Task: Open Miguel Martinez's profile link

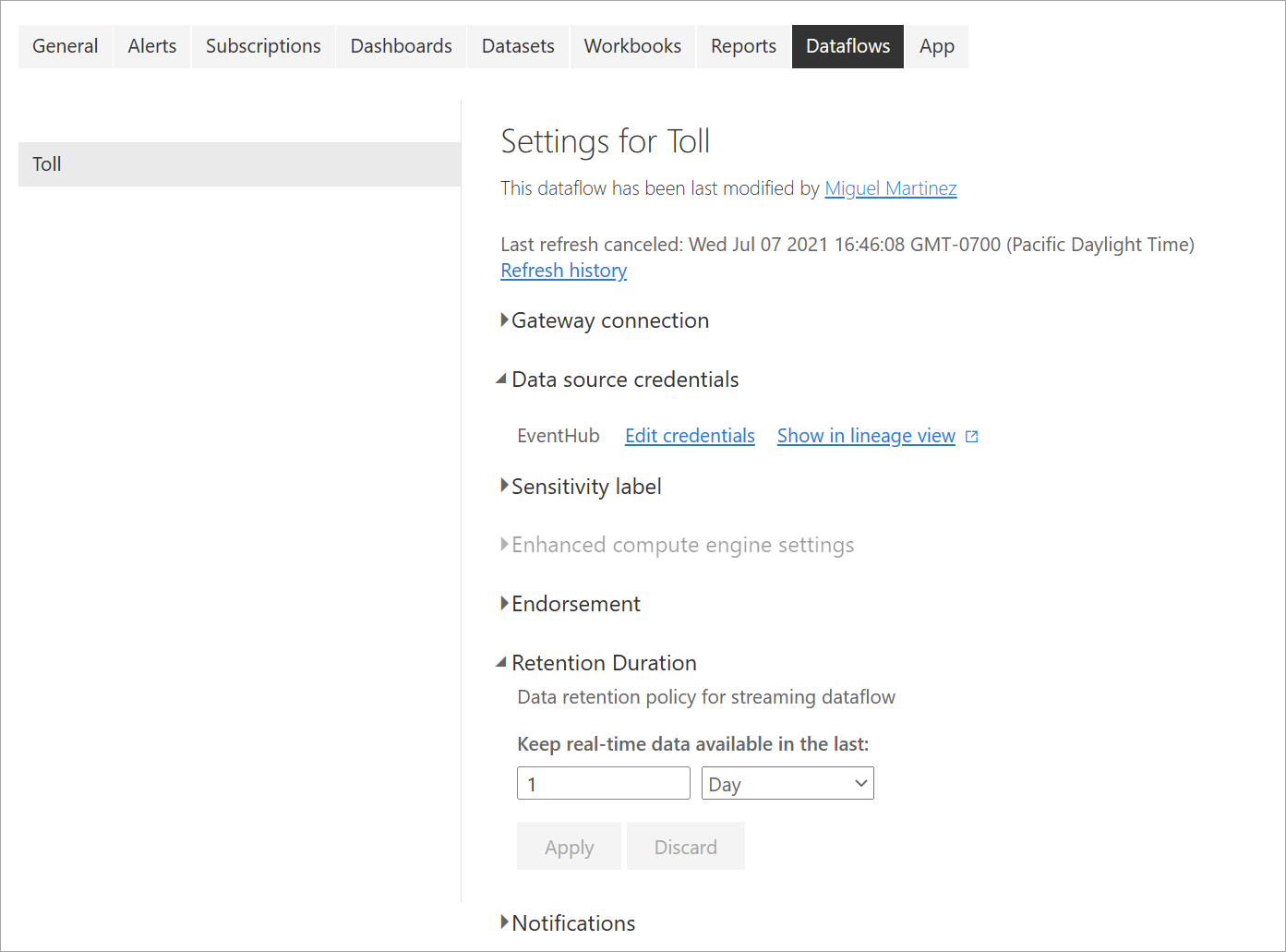Action: click(x=890, y=187)
